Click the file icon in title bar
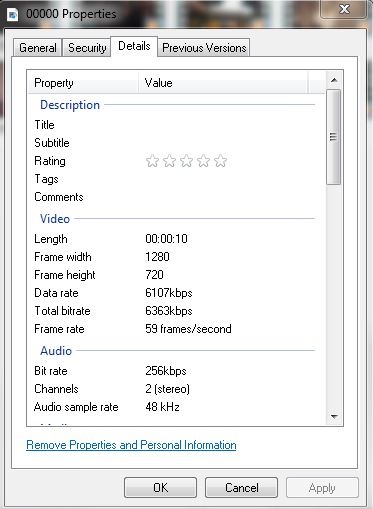This screenshot has height=509, width=373. pos(13,15)
